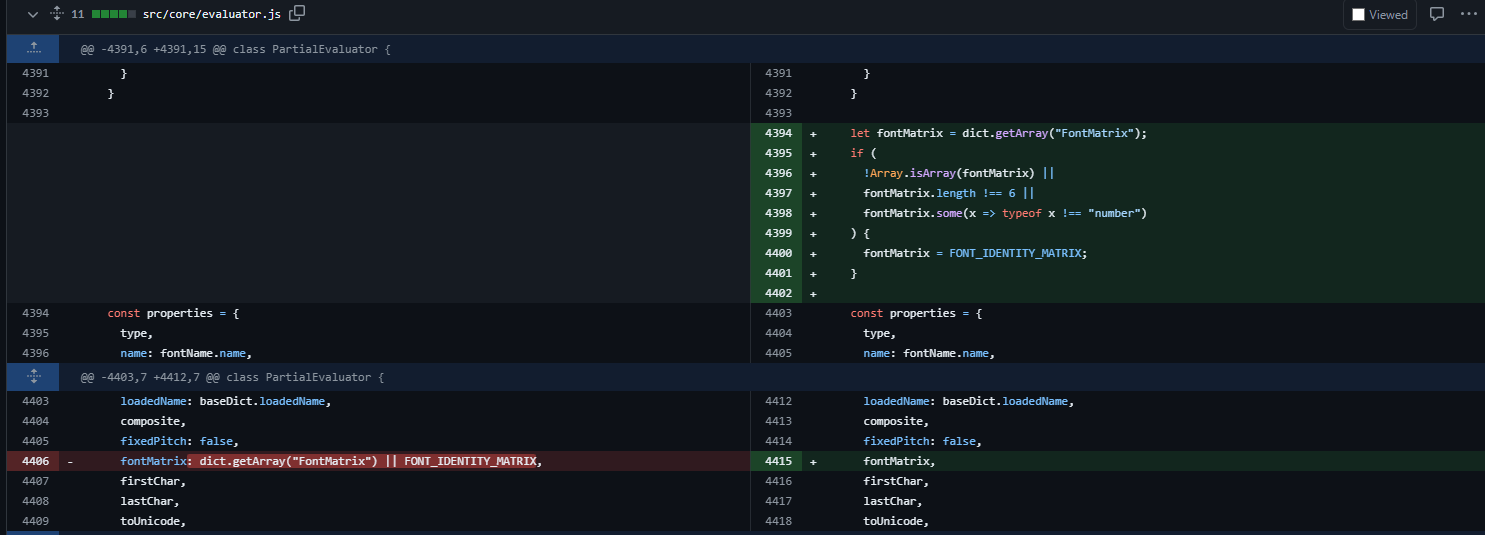Screen dimensions: 1485x535
Task: Mark the file as Viewed
Action: [1380, 15]
